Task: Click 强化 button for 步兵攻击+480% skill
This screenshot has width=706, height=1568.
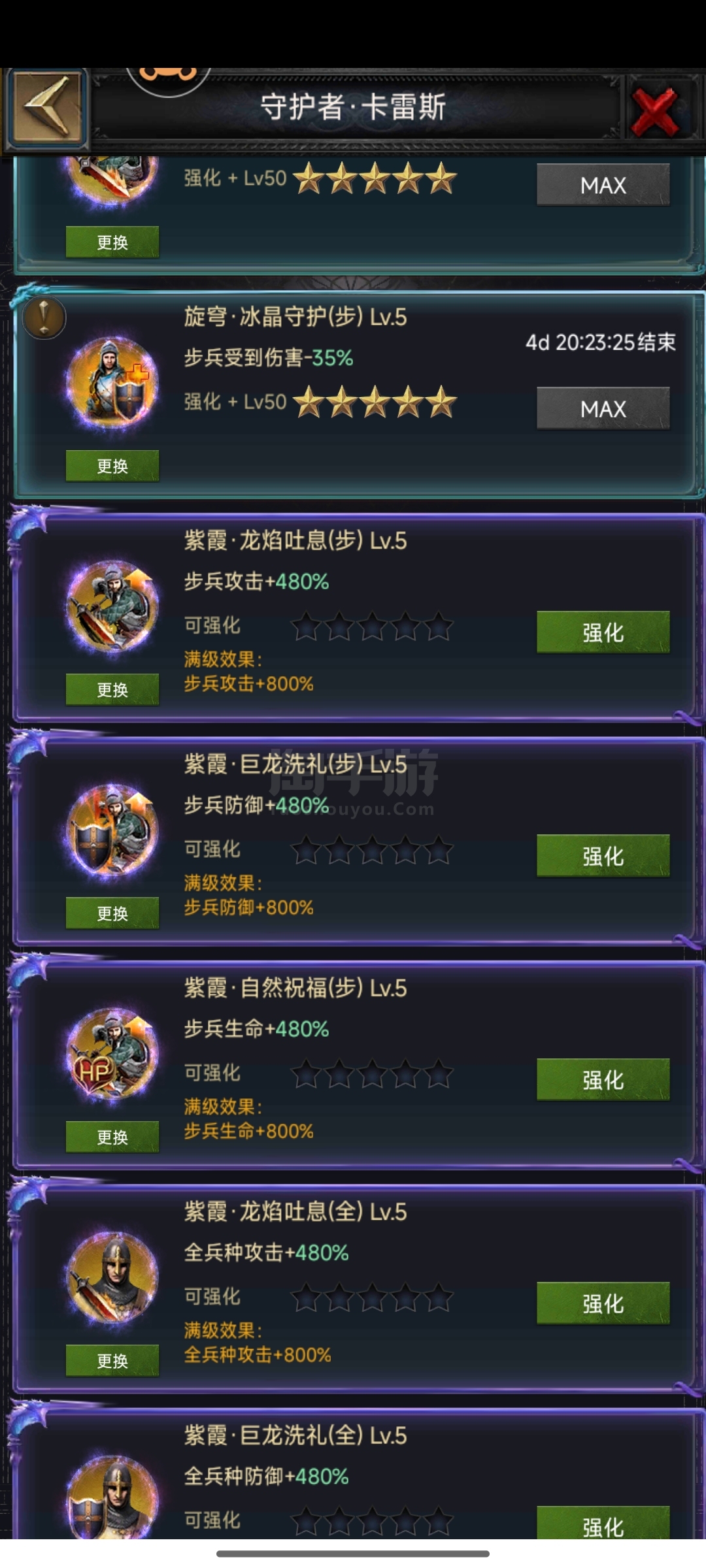Action: 603,632
